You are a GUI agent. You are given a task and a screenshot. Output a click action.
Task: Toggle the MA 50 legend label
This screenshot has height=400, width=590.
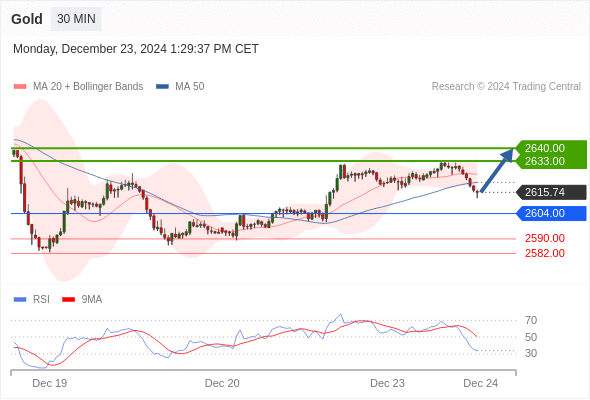[190, 87]
